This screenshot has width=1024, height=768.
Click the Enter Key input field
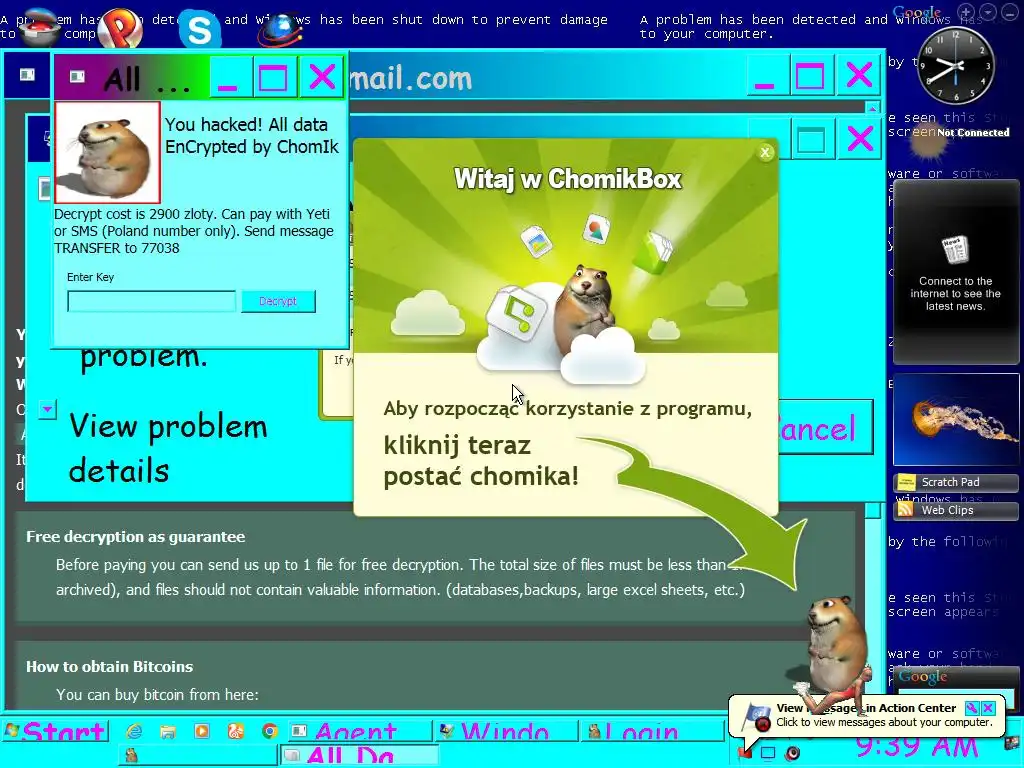(152, 301)
